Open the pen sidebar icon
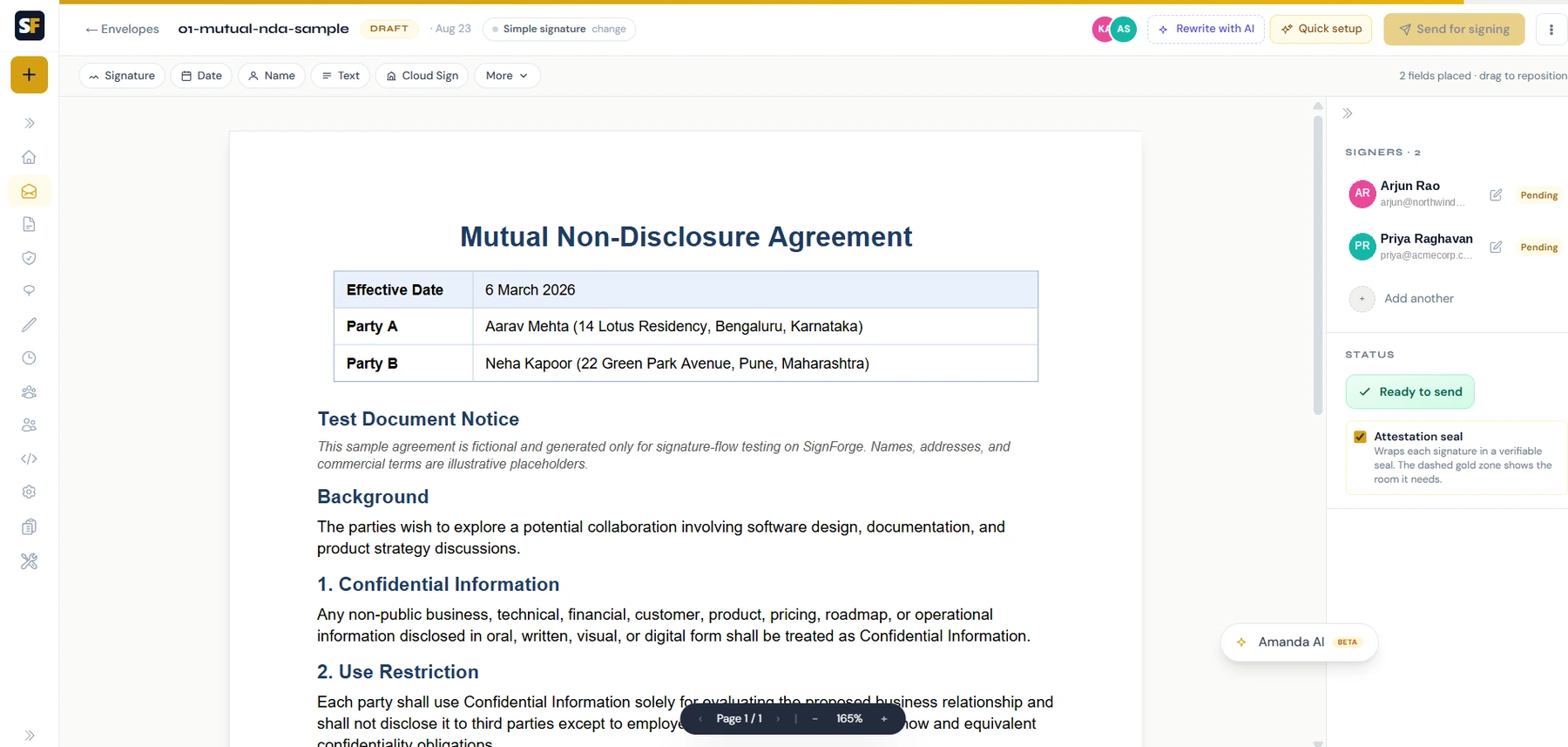Screen dimensions: 1568x747 click(29, 324)
